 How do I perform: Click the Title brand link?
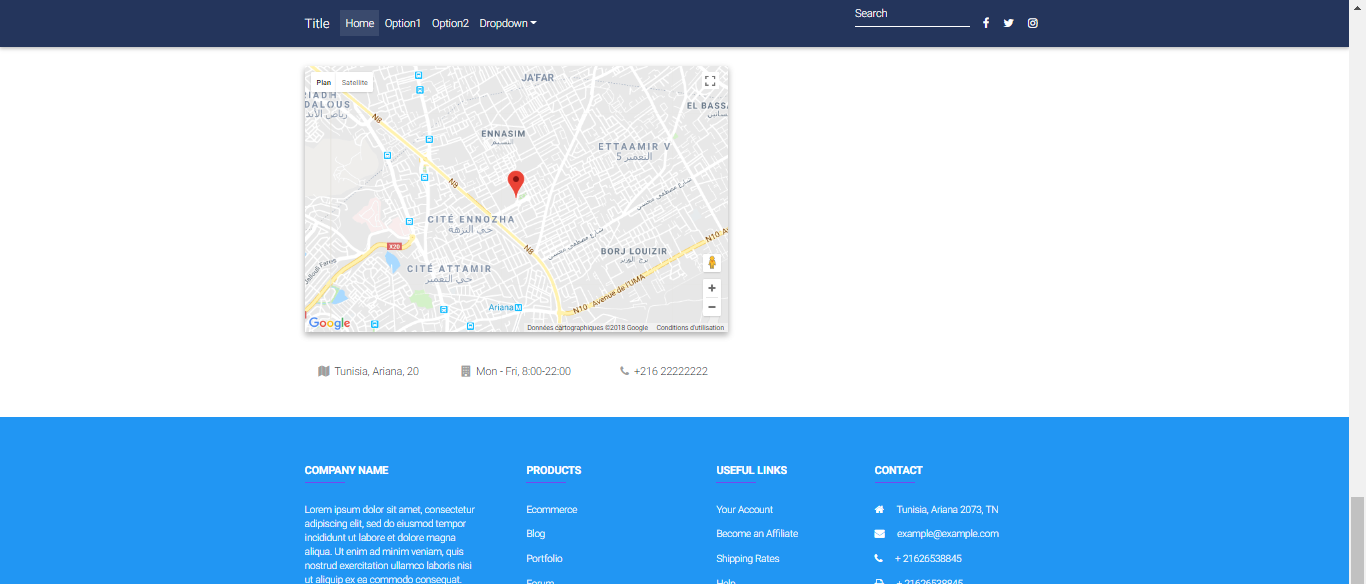point(317,23)
